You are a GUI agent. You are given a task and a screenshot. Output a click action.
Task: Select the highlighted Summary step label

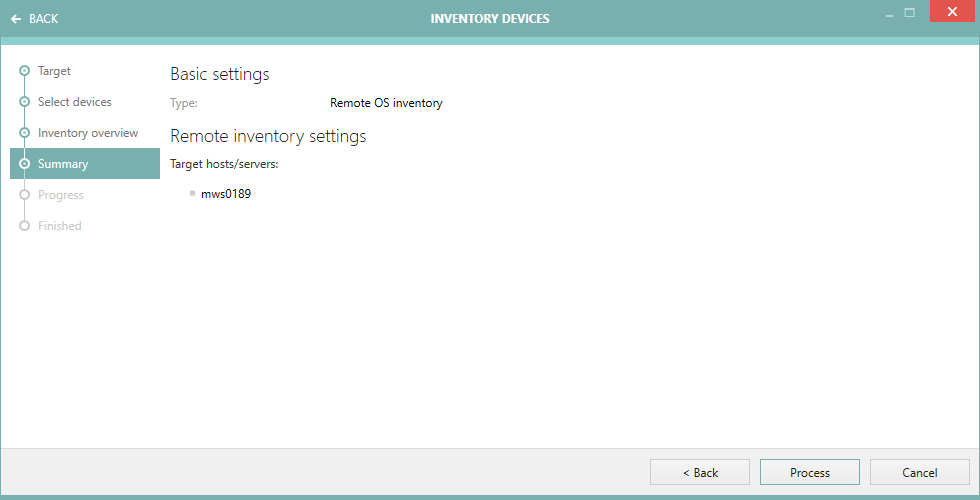point(63,164)
